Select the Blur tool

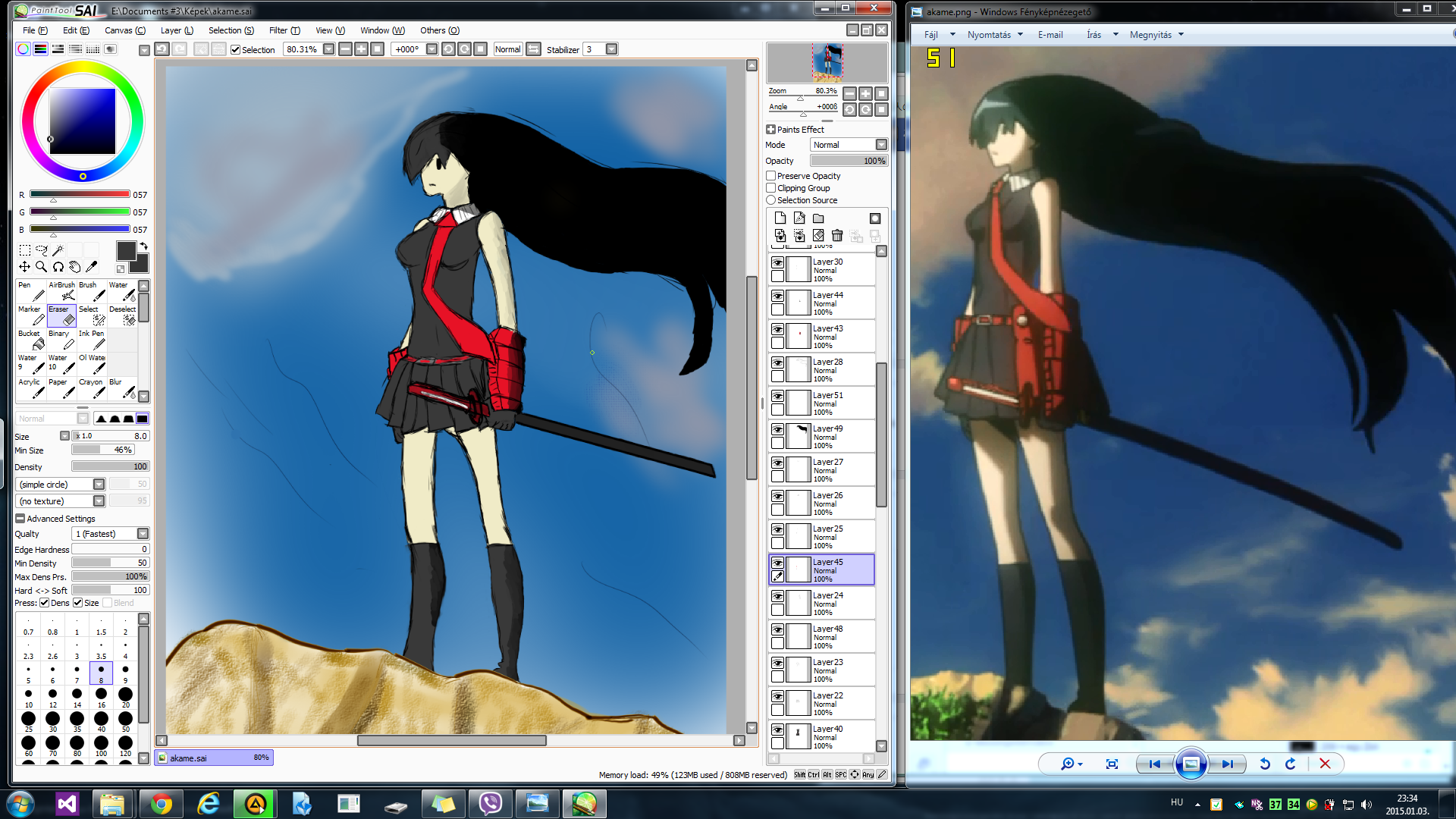click(x=122, y=388)
